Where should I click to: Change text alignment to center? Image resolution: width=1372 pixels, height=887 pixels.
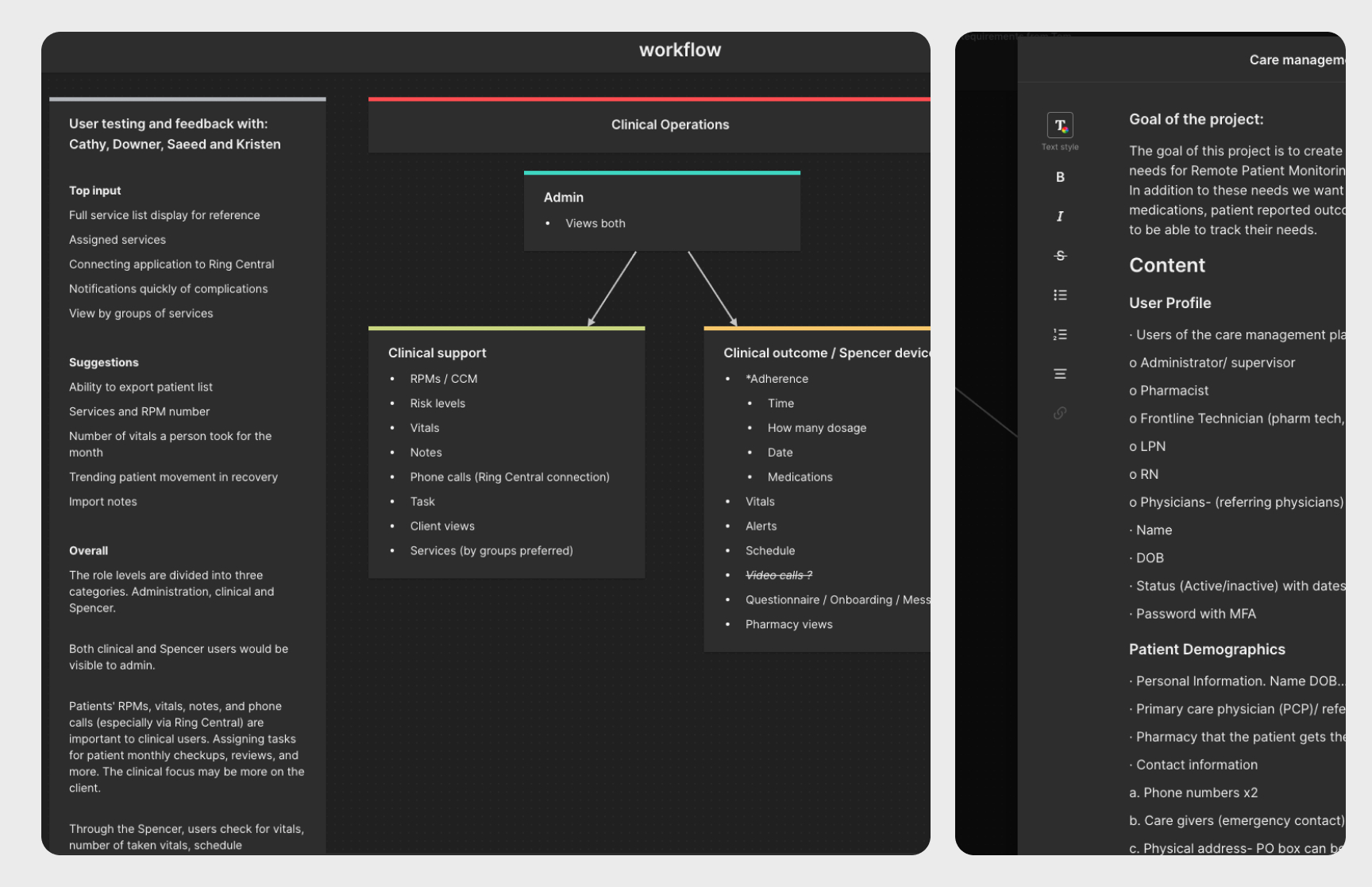(1060, 374)
